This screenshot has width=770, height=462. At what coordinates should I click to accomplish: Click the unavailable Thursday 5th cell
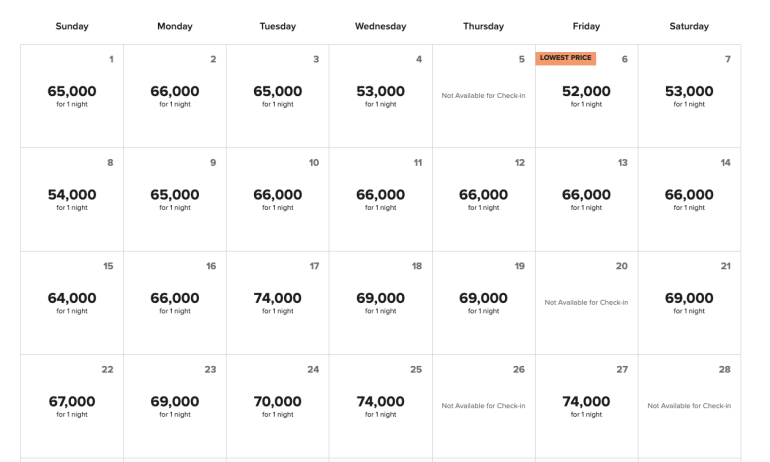click(x=483, y=96)
